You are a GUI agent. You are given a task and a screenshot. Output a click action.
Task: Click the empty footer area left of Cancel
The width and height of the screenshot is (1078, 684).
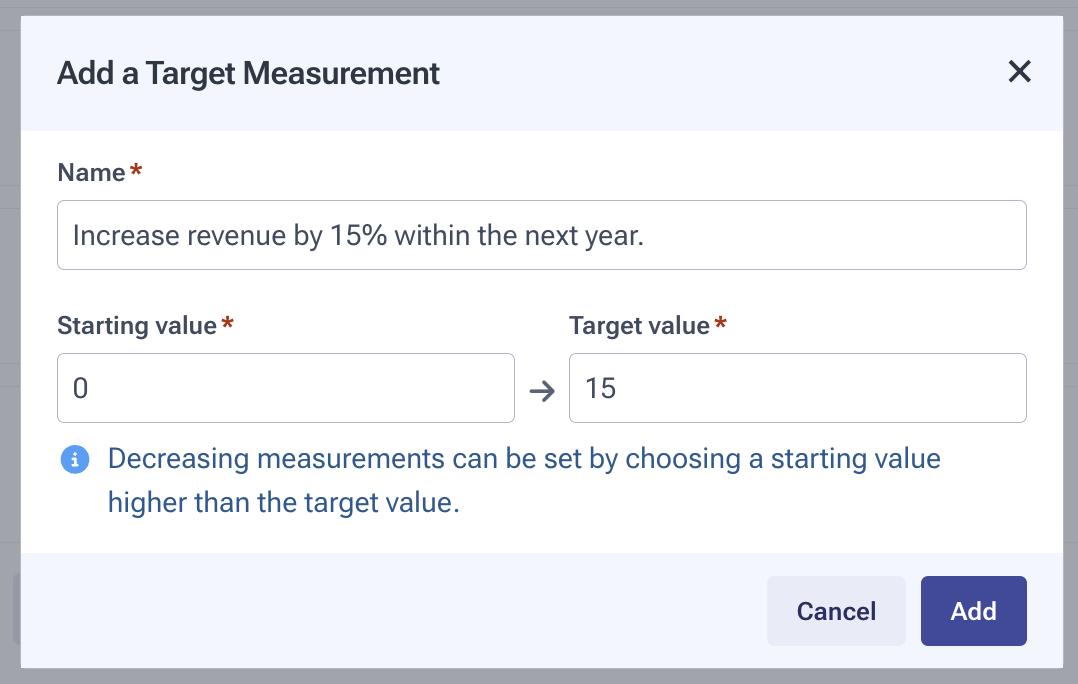click(x=400, y=611)
